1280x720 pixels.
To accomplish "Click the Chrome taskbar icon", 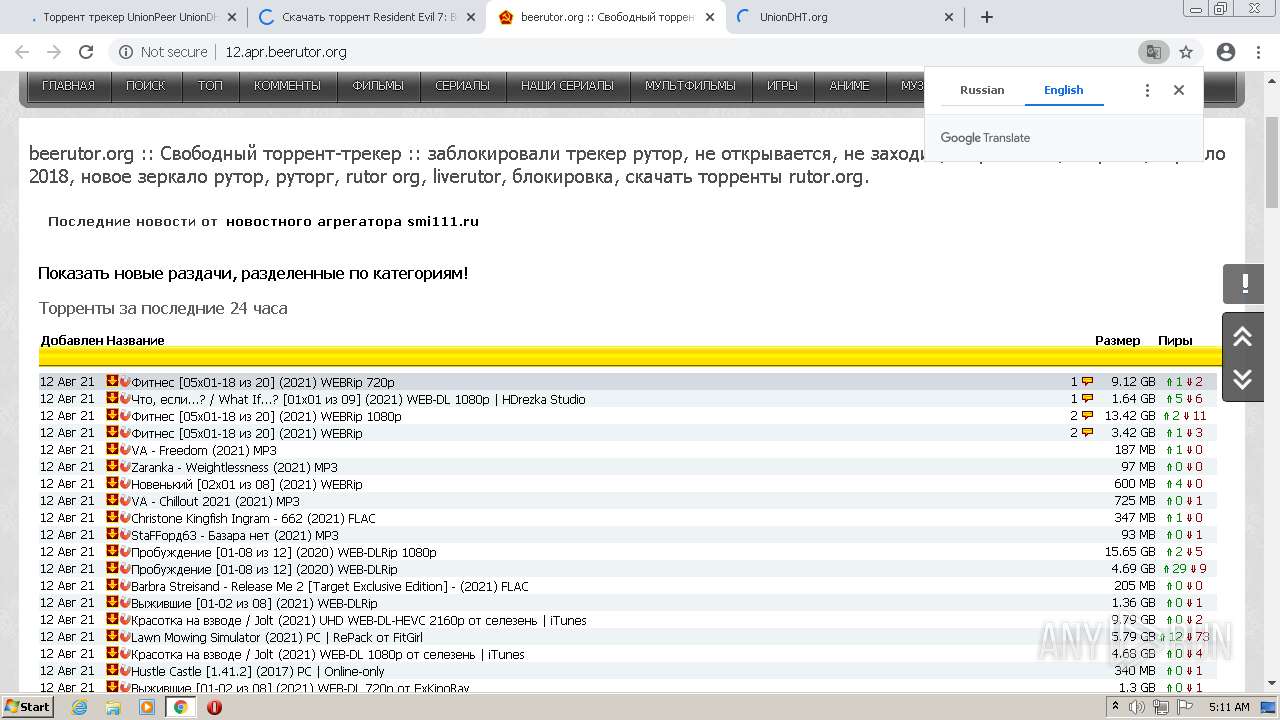I will 181,707.
